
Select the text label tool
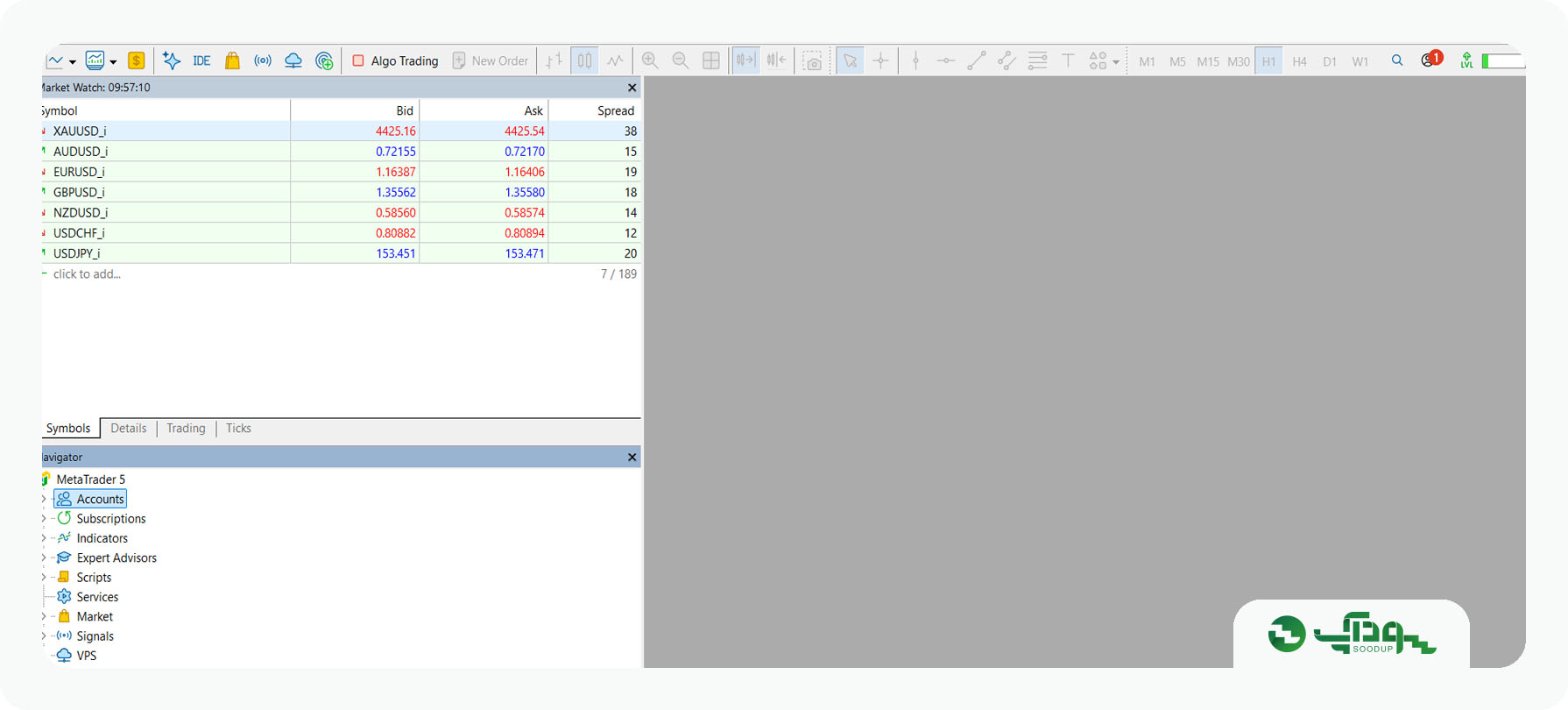point(1068,60)
